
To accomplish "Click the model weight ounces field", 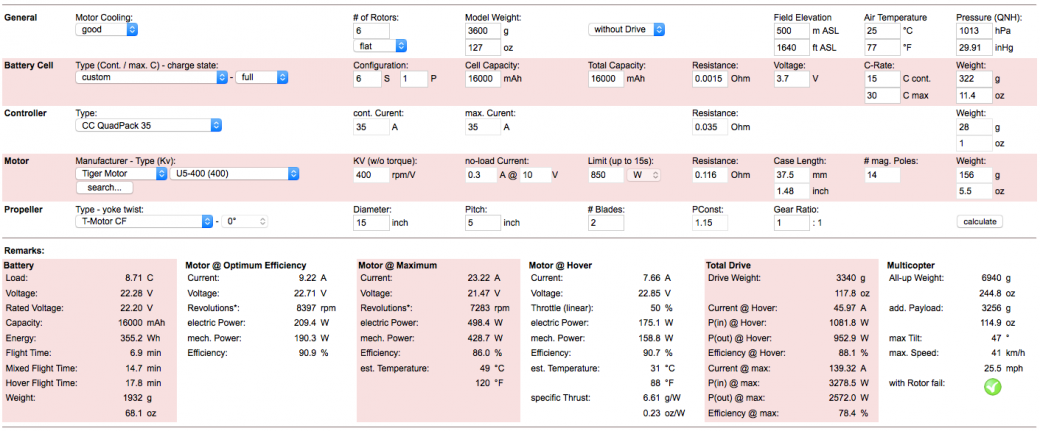I will 483,48.
